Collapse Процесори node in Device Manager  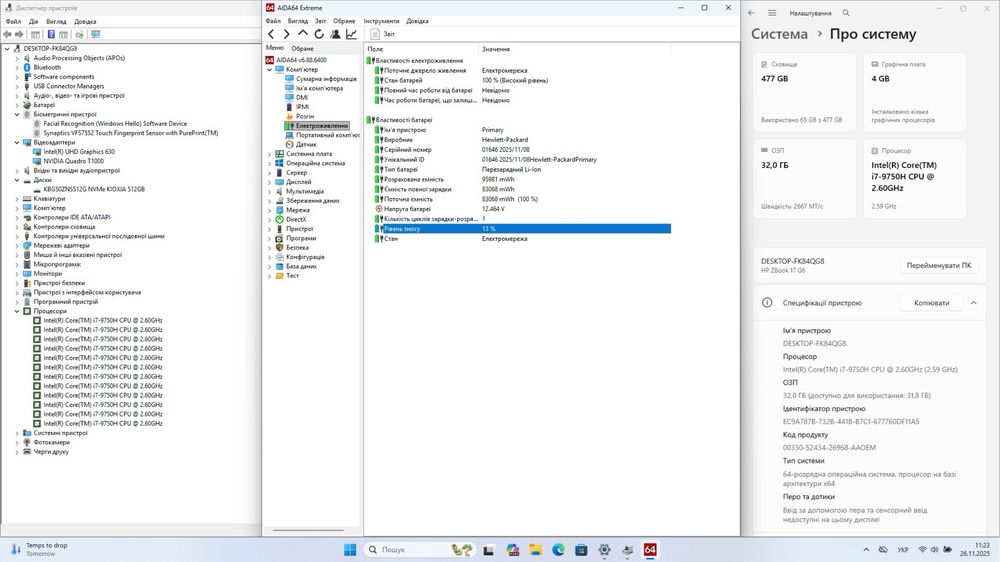coord(17,311)
